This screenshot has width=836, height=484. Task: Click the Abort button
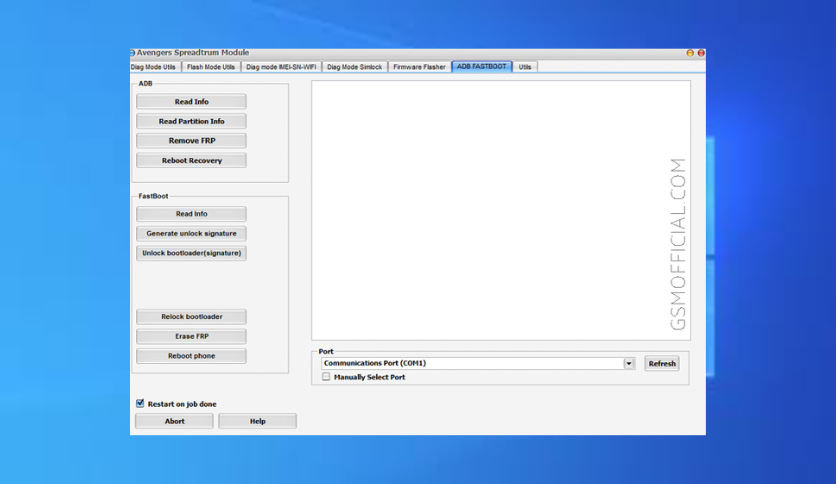[x=174, y=421]
